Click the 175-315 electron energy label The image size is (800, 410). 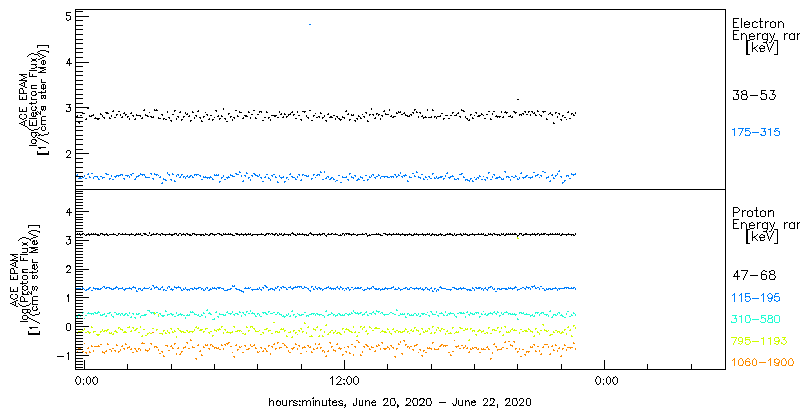(756, 133)
